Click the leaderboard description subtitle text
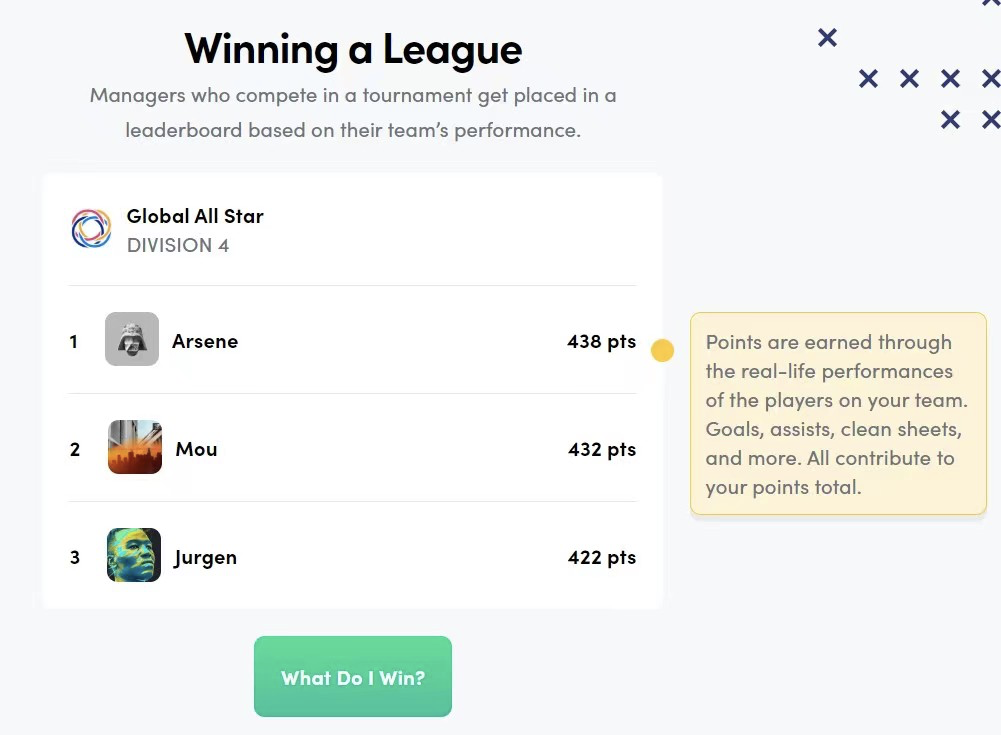 tap(353, 113)
